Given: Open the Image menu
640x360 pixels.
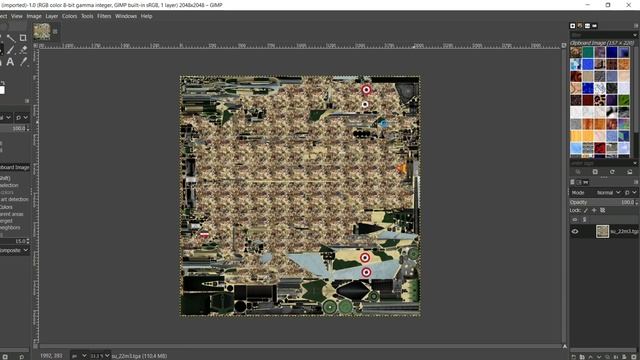Looking at the screenshot, I should [34, 16].
